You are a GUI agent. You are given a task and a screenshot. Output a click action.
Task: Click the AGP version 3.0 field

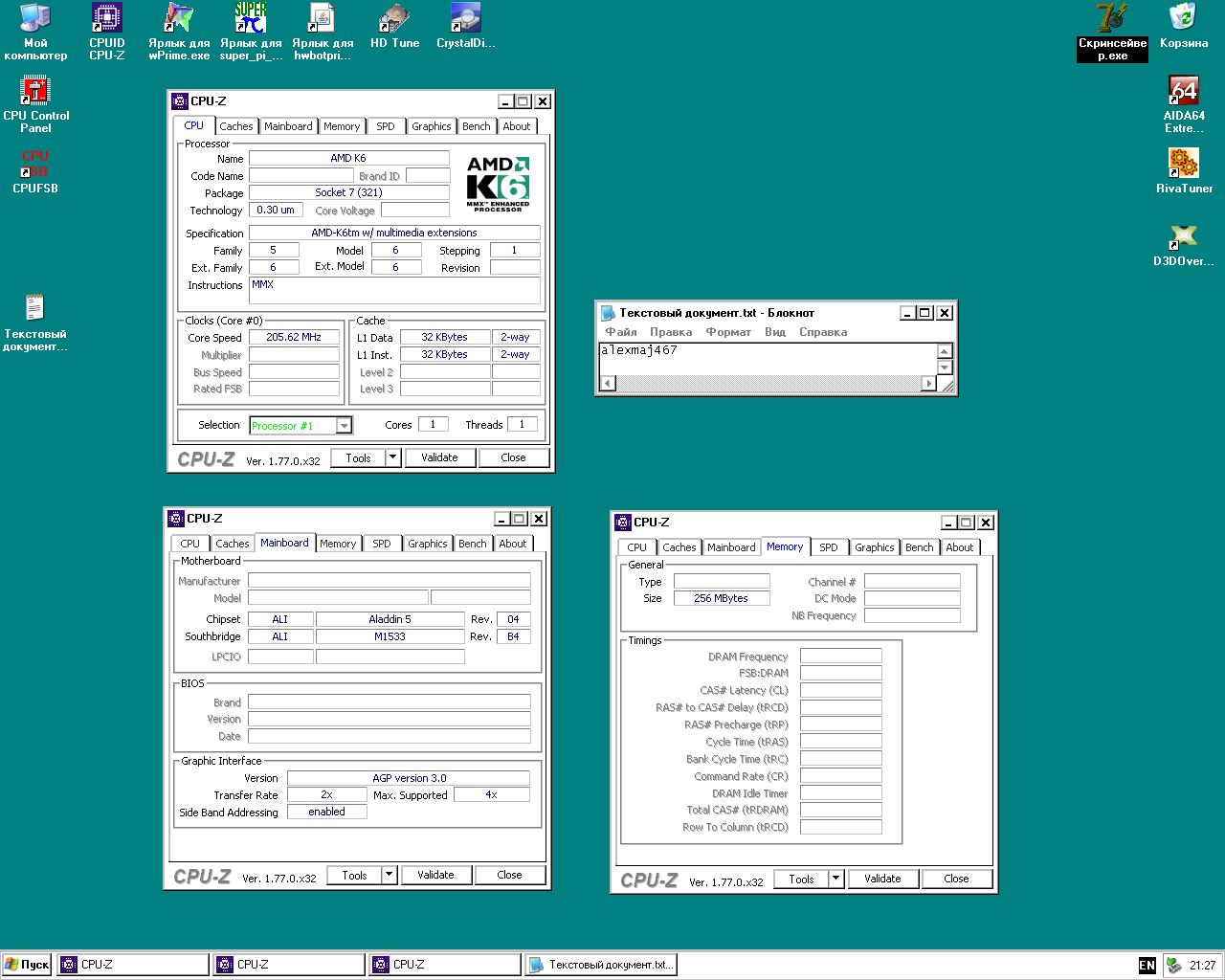click(x=409, y=778)
